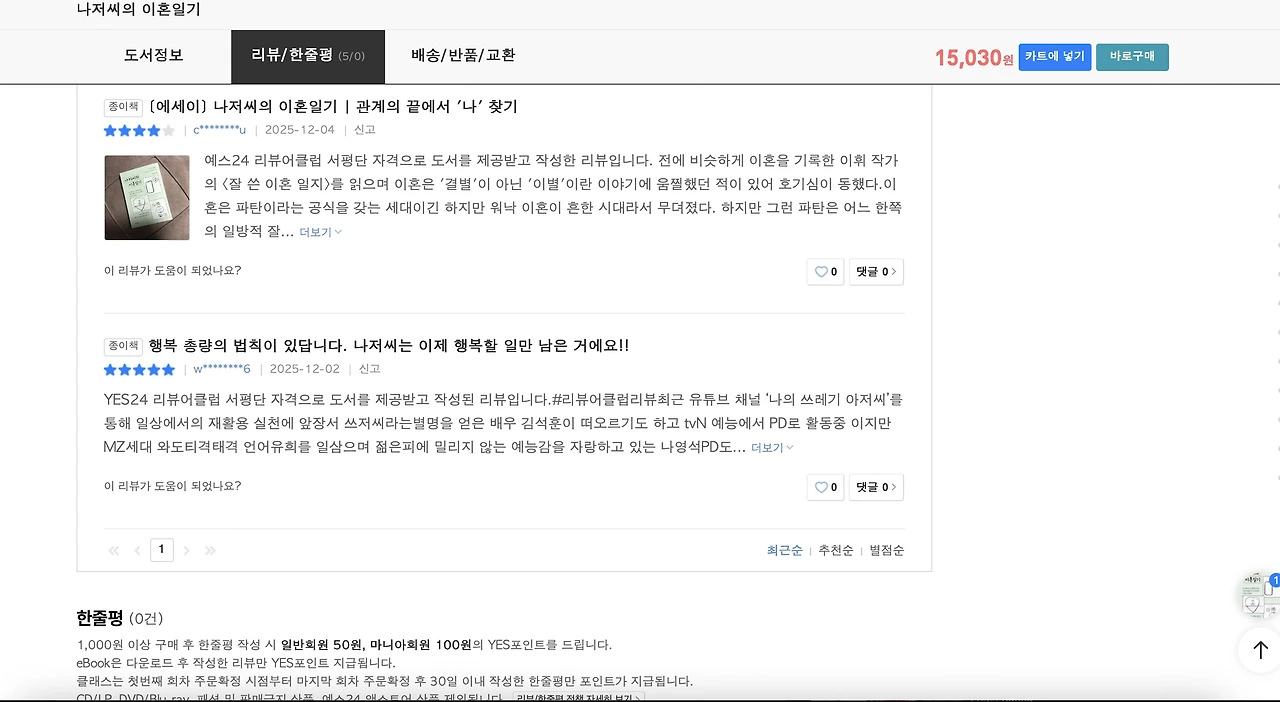The width and height of the screenshot is (1280, 702).
Task: Go to previous review page arrow
Action: pos(137,550)
